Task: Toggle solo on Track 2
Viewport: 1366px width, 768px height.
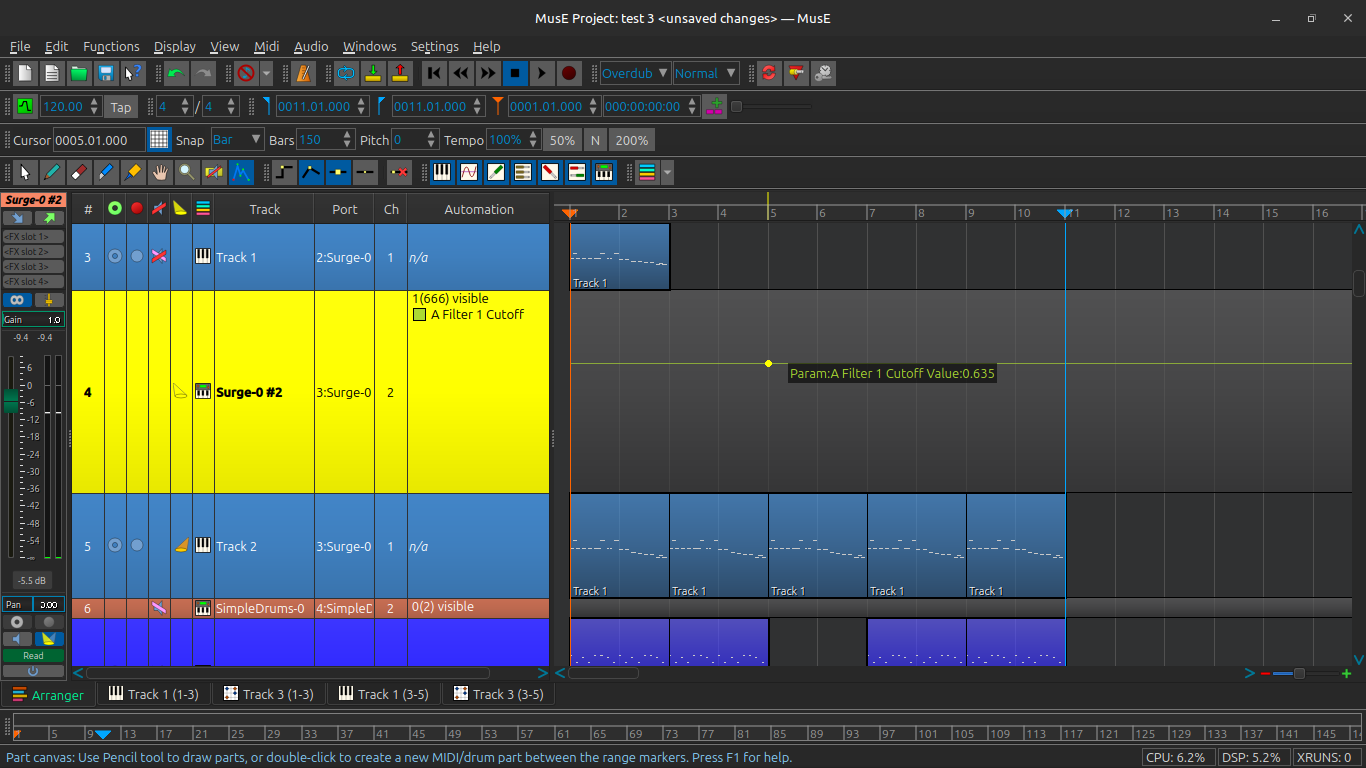Action: coord(181,546)
